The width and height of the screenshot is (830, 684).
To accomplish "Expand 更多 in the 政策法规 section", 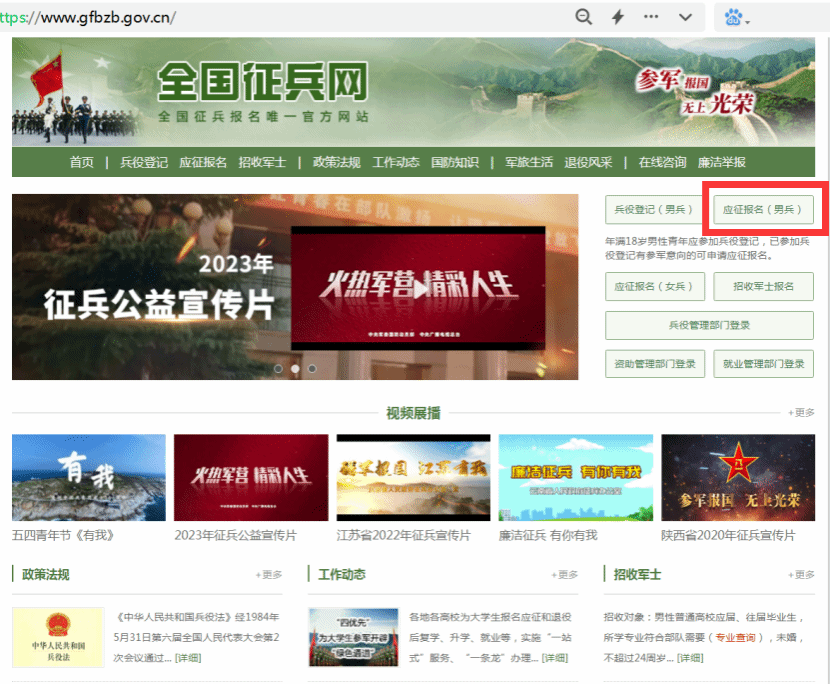I will (x=269, y=575).
